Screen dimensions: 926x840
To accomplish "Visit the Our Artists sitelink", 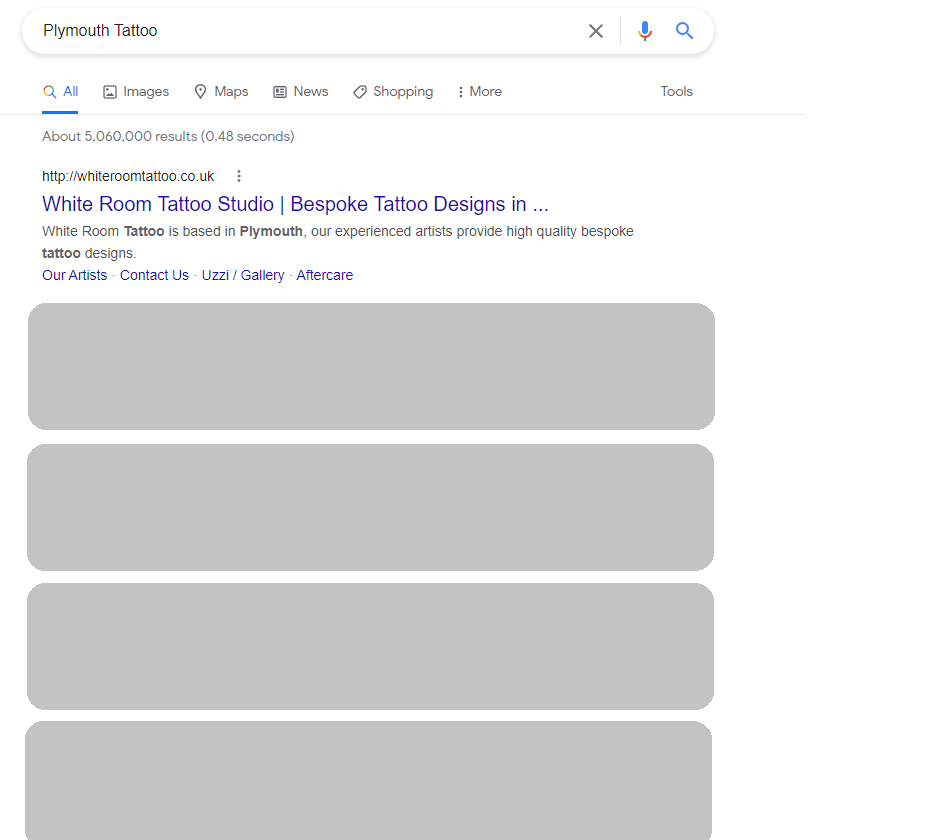I will click(74, 275).
